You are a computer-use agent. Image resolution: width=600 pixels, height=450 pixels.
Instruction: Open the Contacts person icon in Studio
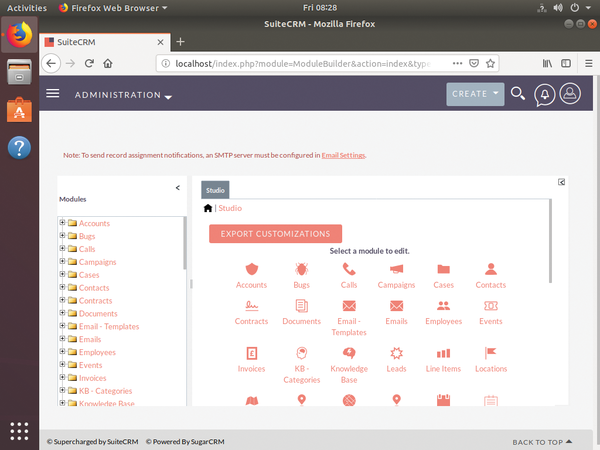click(491, 269)
